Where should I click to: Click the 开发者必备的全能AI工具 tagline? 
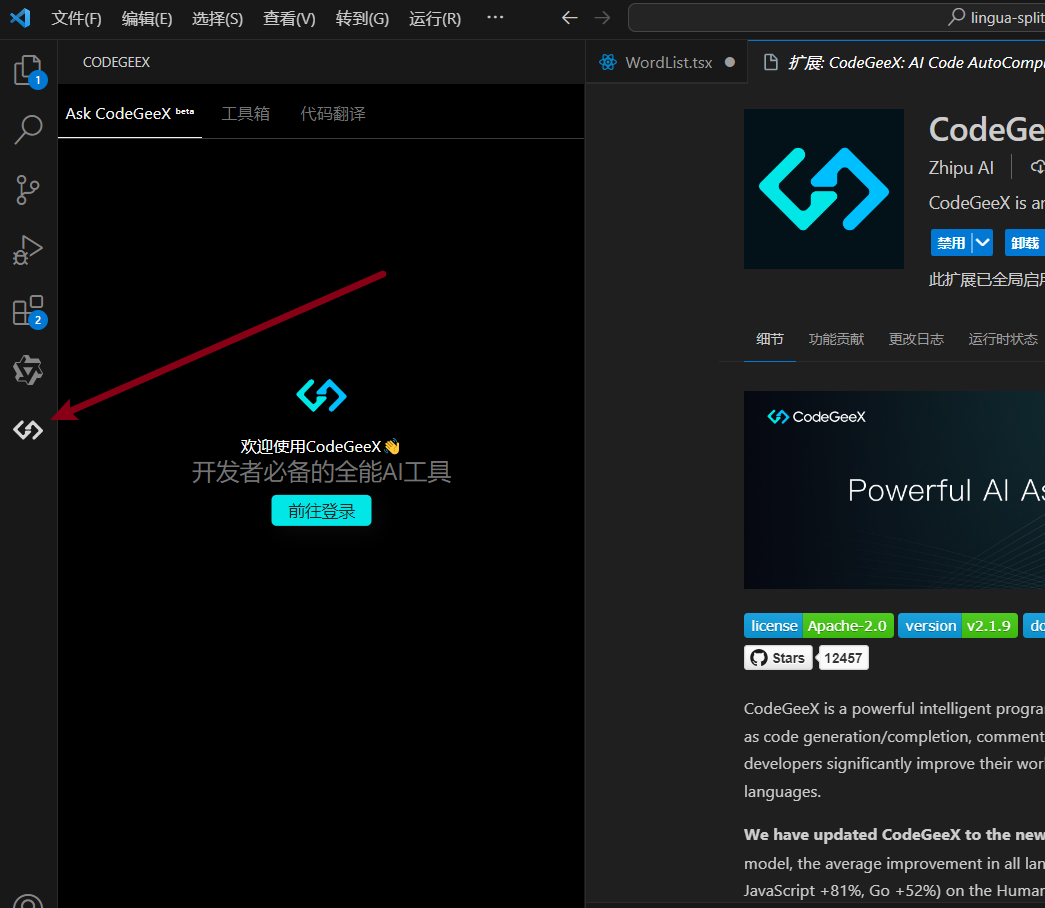[x=321, y=472]
